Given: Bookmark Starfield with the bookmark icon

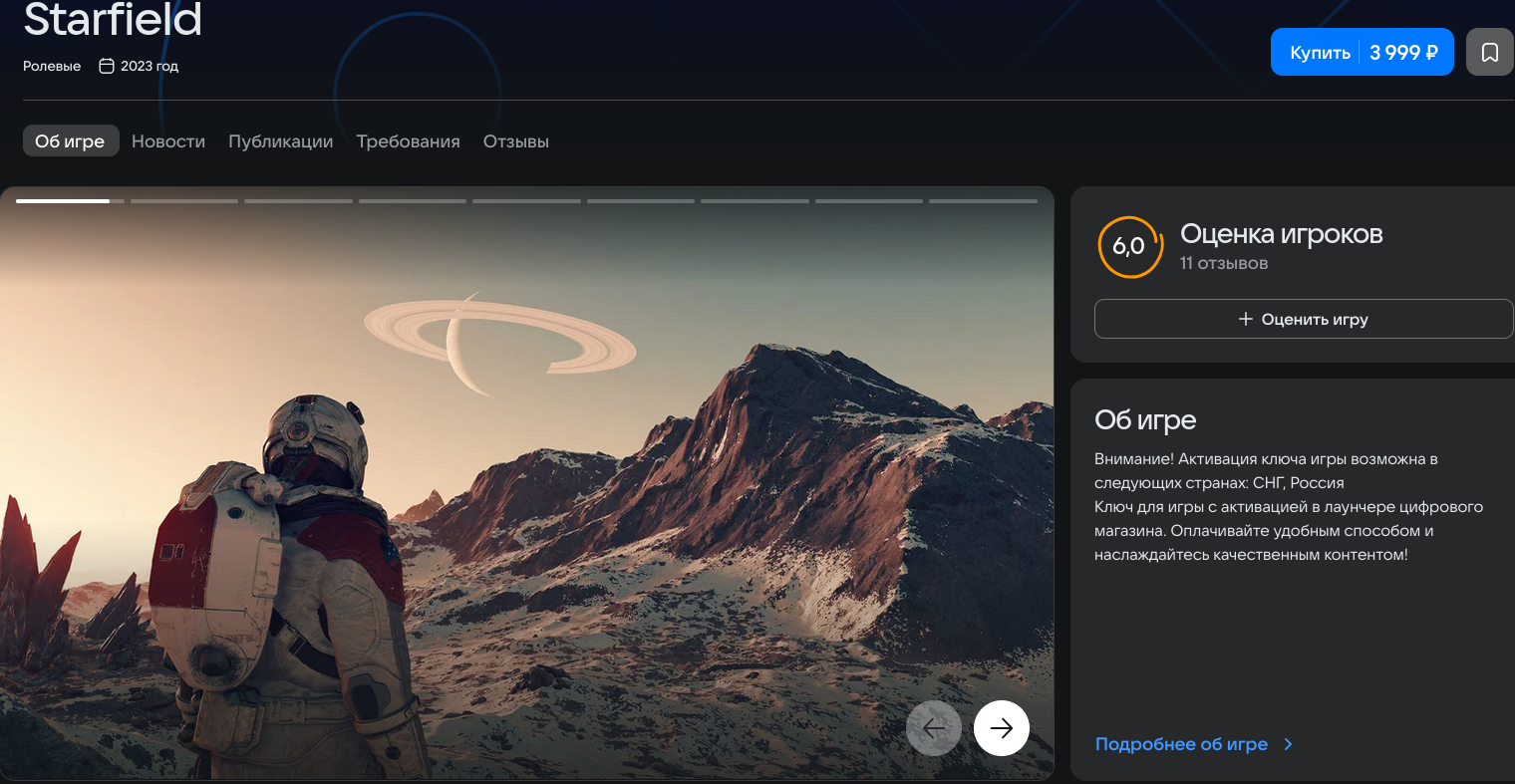Looking at the screenshot, I should pos(1490,52).
